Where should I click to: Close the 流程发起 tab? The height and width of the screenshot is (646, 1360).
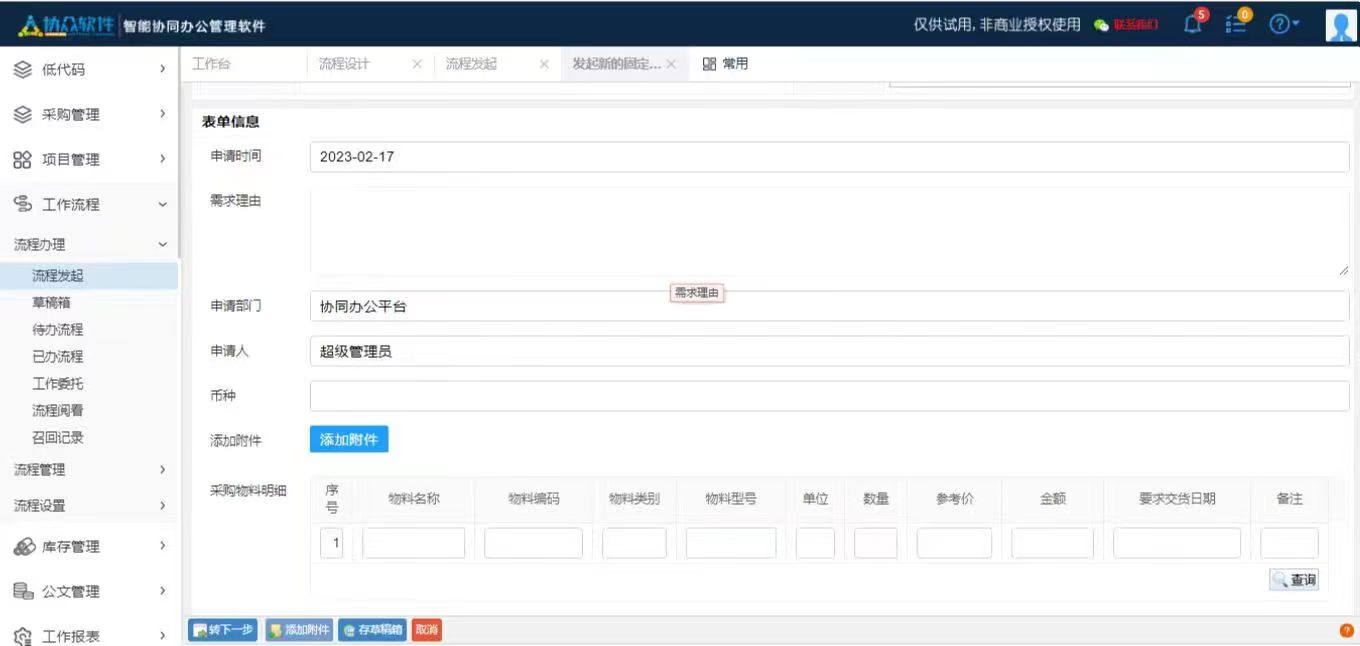coord(544,64)
